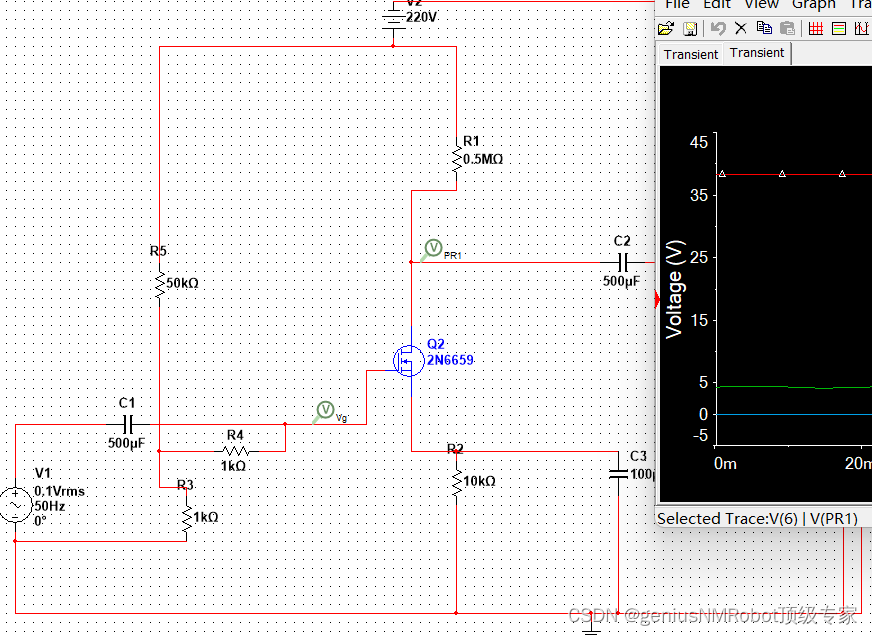This screenshot has width=872, height=635.
Task: Undo the last graph change
Action: pos(718,28)
